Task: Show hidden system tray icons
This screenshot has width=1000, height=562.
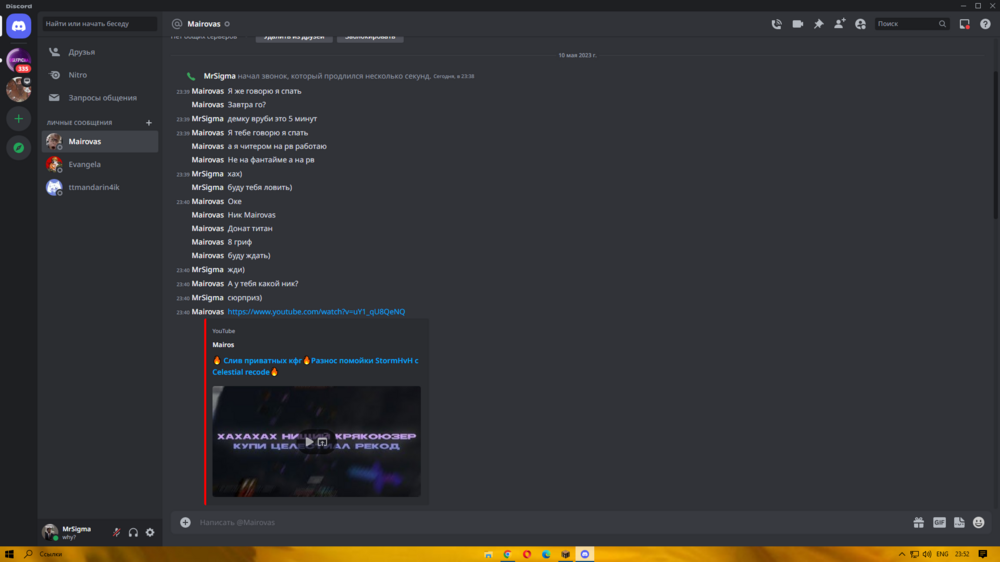Action: tap(901, 554)
